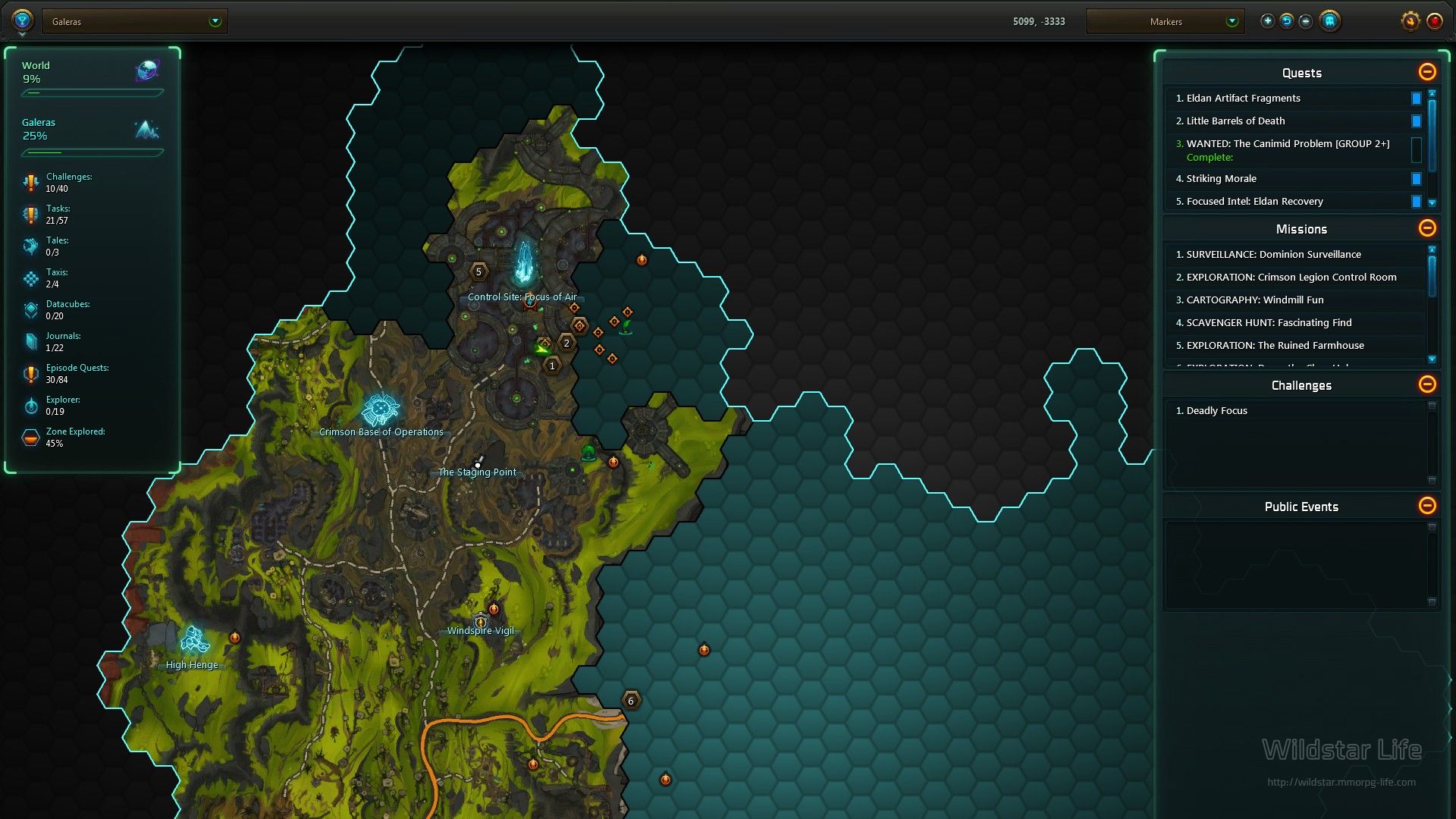Open map settings wrench gear icon
The width and height of the screenshot is (1456, 819).
[1410, 21]
